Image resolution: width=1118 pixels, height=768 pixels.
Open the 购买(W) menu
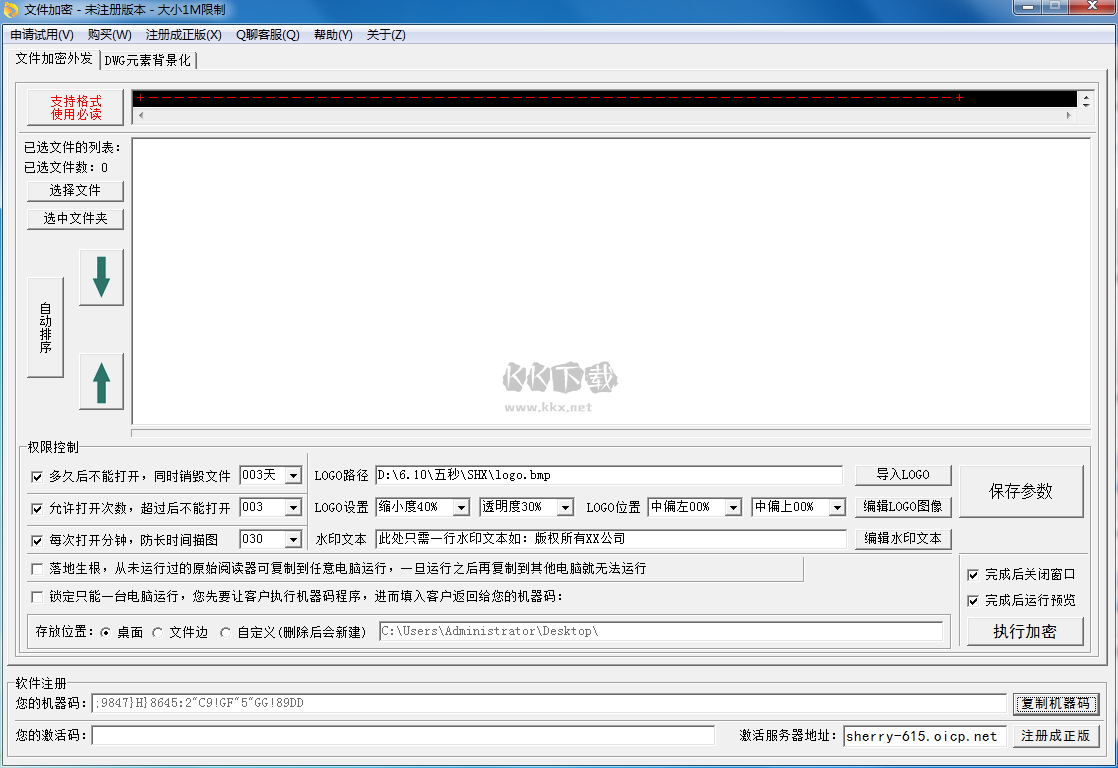109,34
